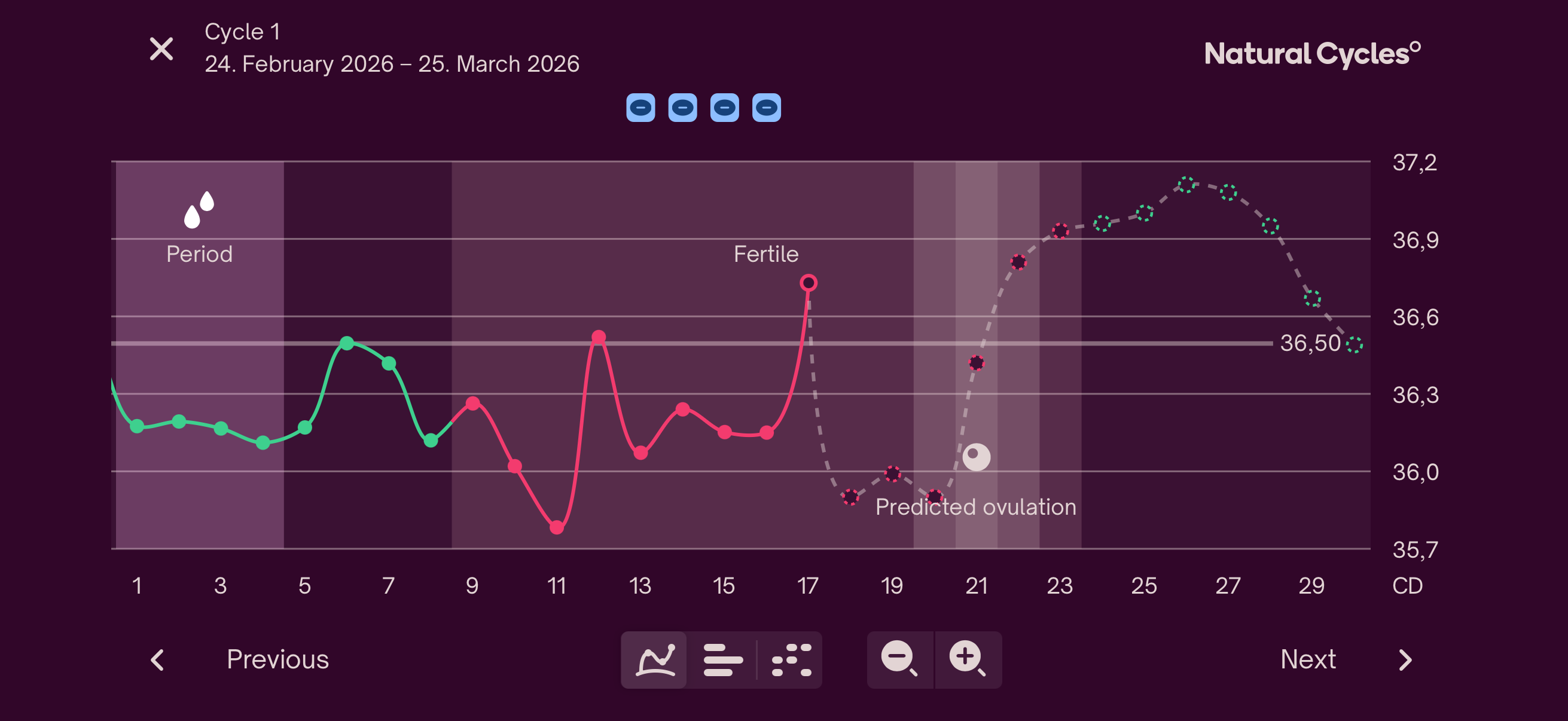Select the lowest temperature point on day 11
The image size is (1568, 721).
pyautogui.click(x=556, y=527)
